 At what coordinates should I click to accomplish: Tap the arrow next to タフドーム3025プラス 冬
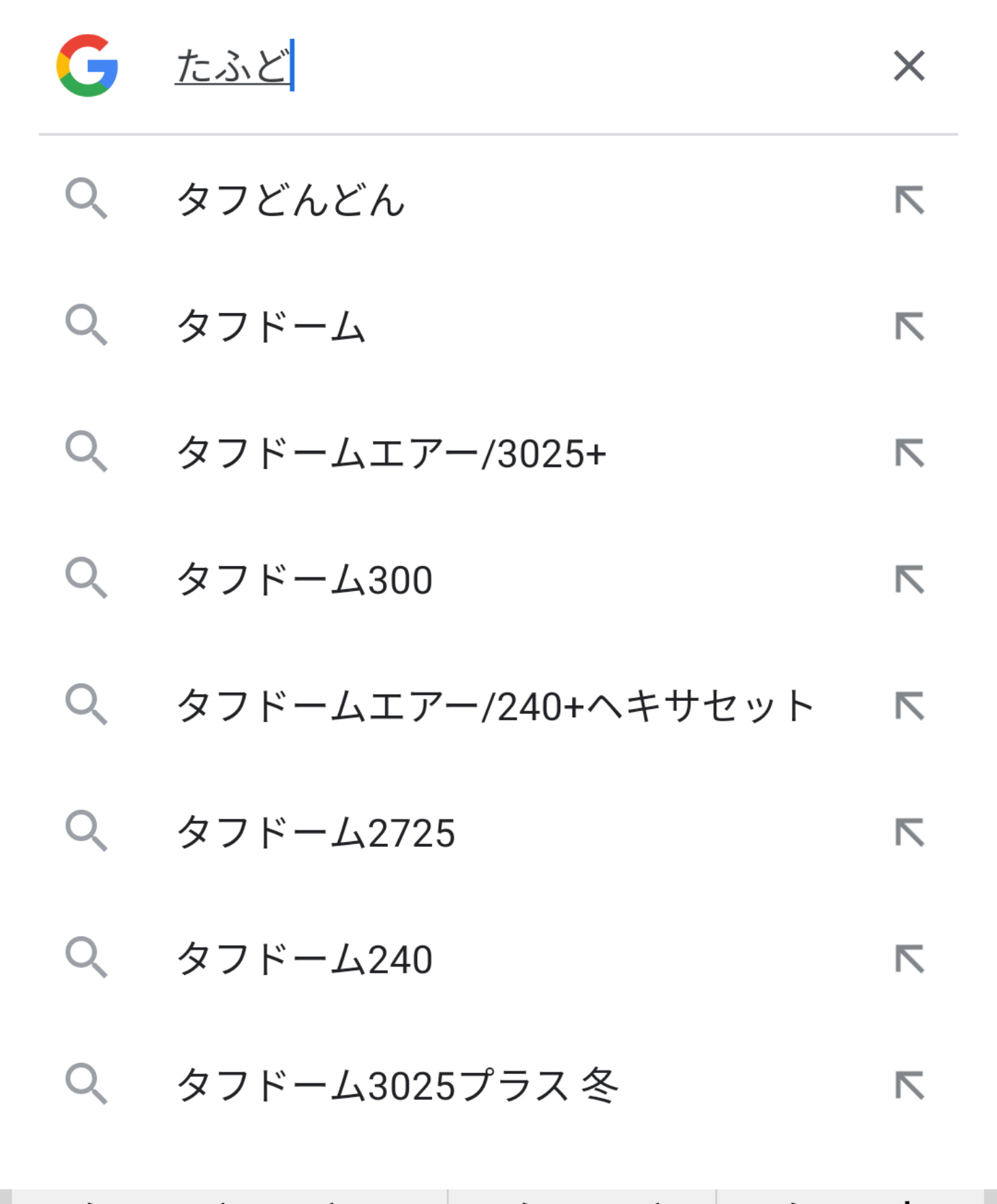point(909,1085)
